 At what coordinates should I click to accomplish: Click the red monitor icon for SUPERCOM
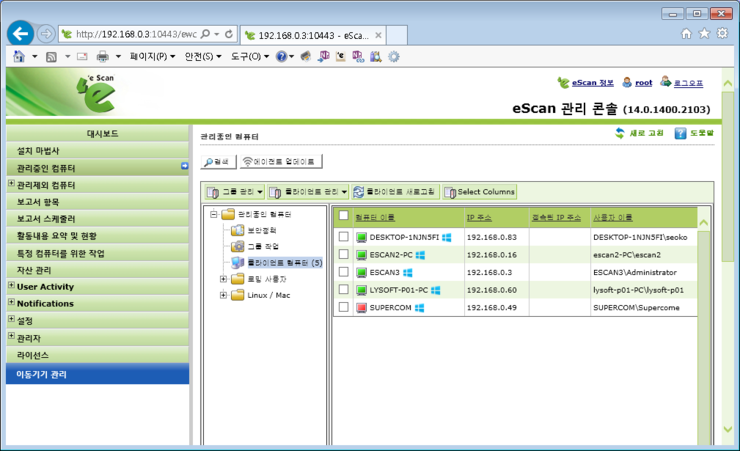point(361,308)
